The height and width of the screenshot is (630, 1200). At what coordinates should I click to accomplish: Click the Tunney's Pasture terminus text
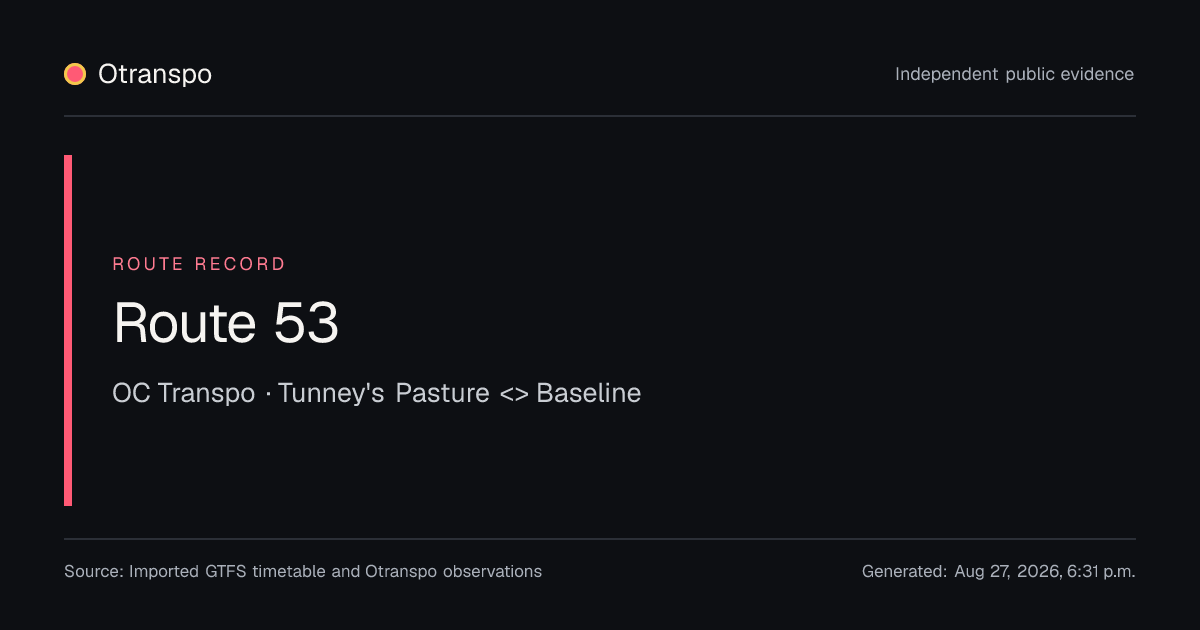383,393
